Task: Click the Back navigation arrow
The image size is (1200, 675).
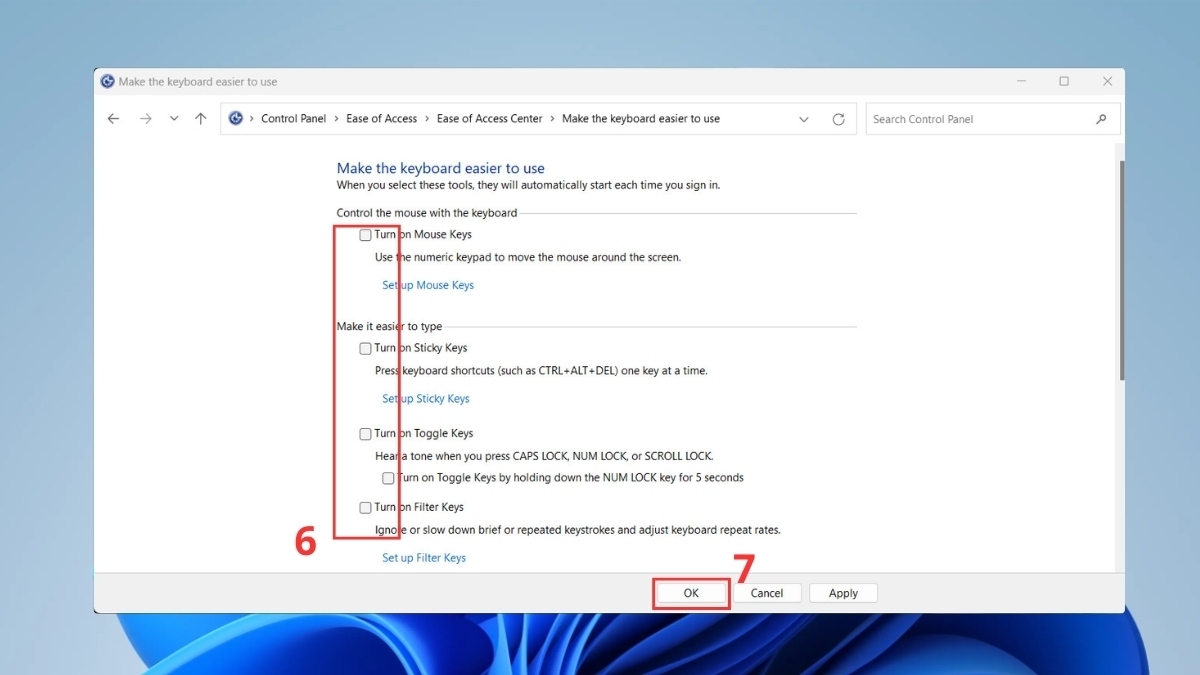Action: (x=113, y=119)
